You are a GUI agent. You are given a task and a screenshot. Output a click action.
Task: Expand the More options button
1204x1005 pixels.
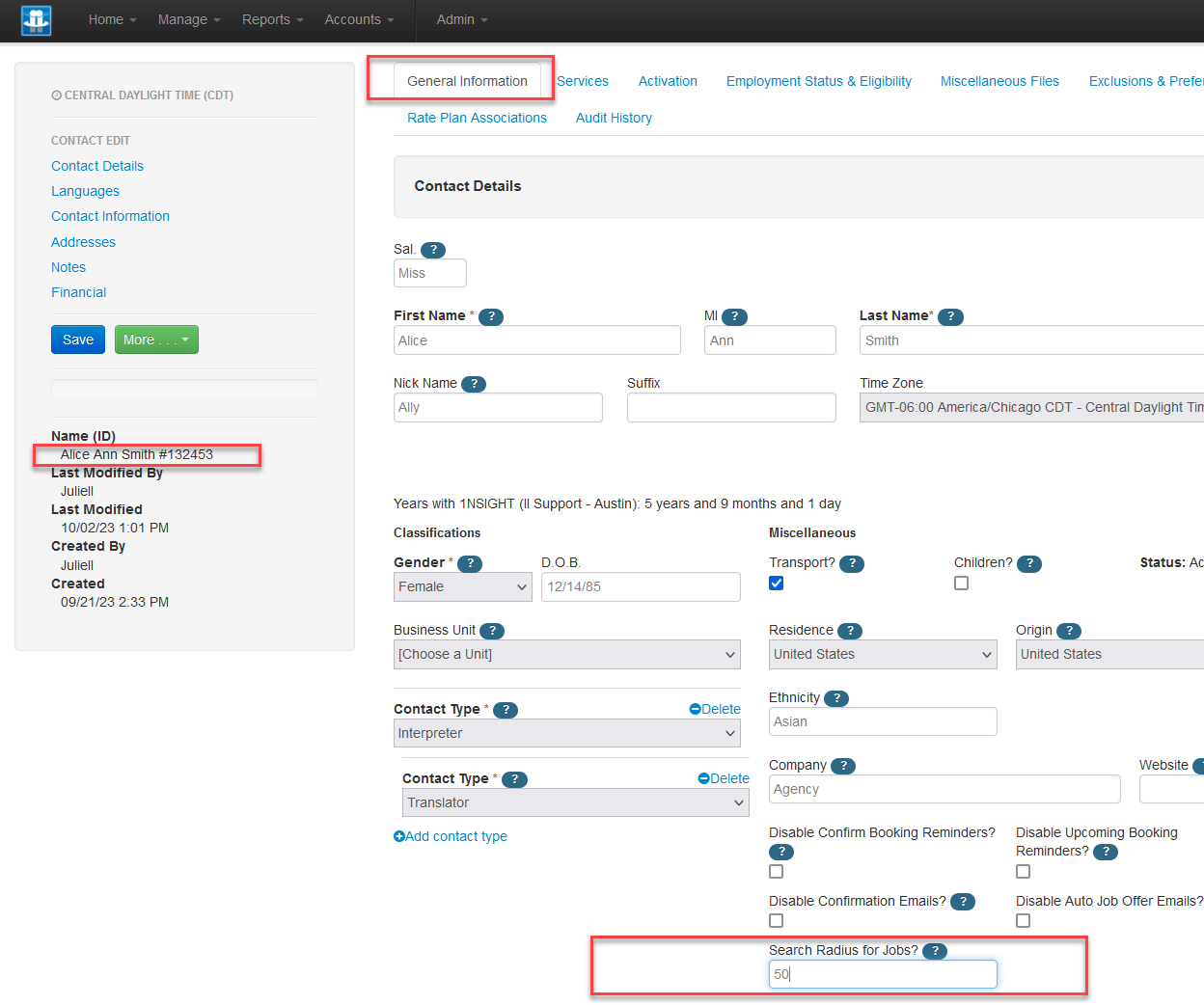[156, 340]
